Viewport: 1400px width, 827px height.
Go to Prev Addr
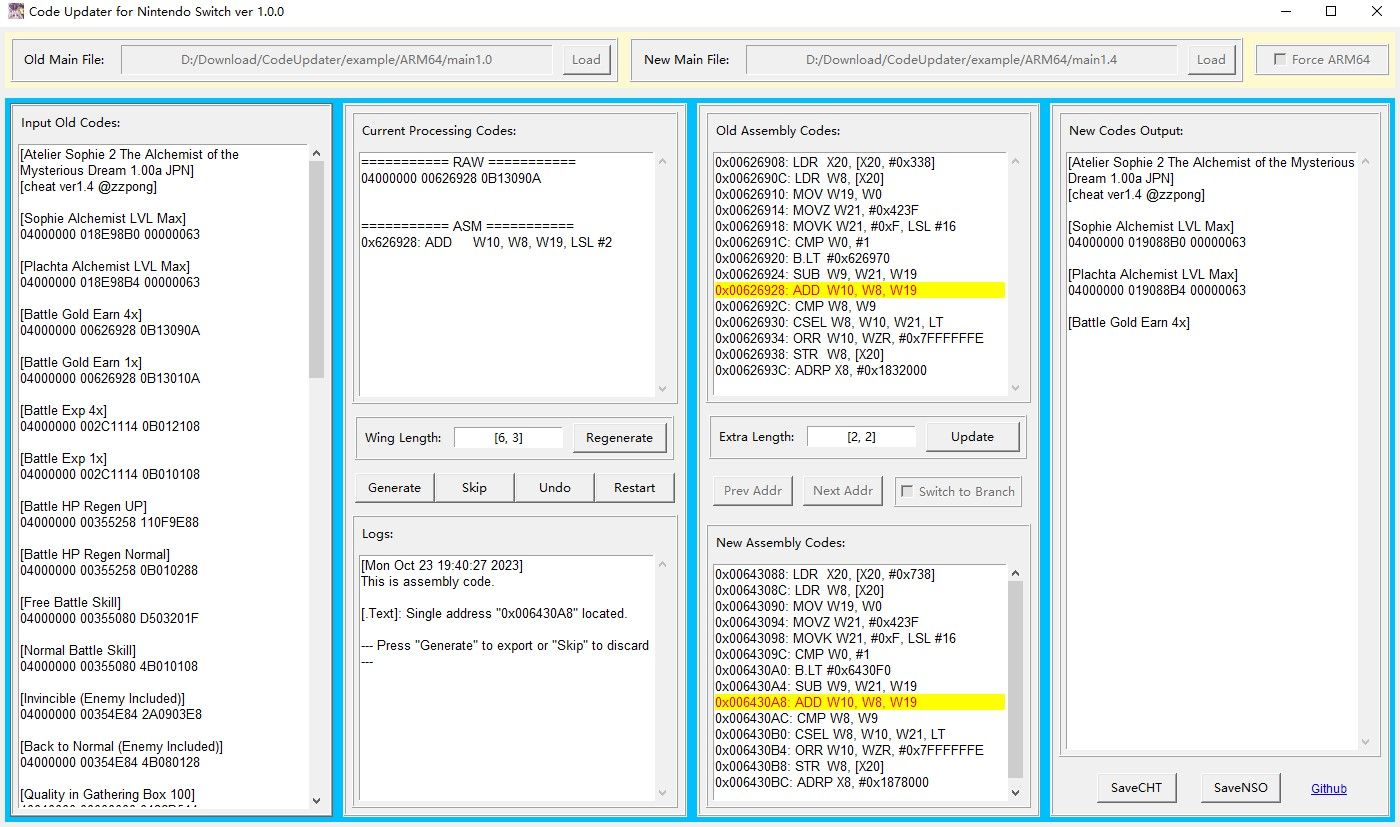click(x=752, y=490)
